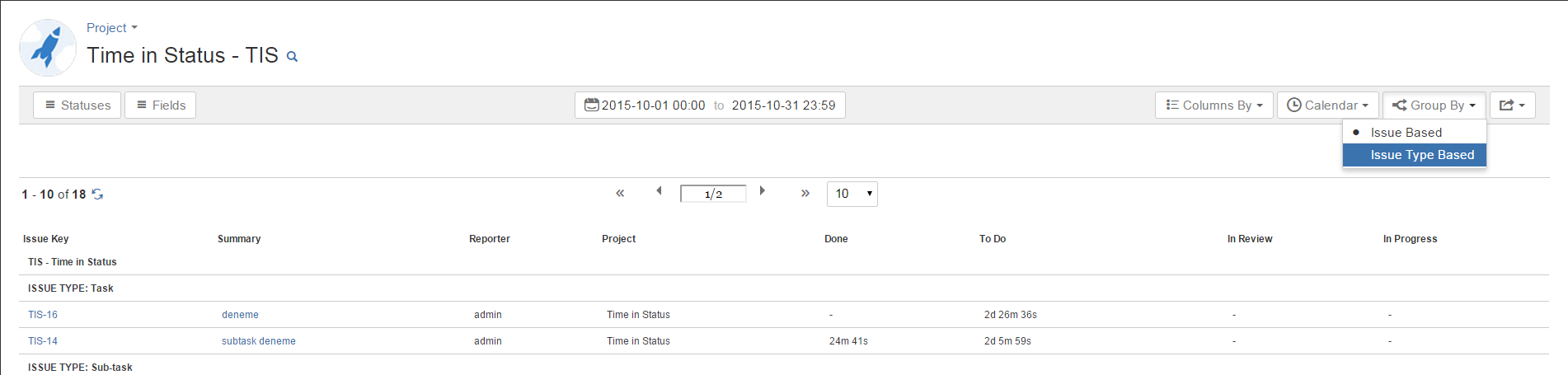Viewport: 1568px width, 375px height.
Task: Open the Project dropdown above the title
Action: [111, 28]
